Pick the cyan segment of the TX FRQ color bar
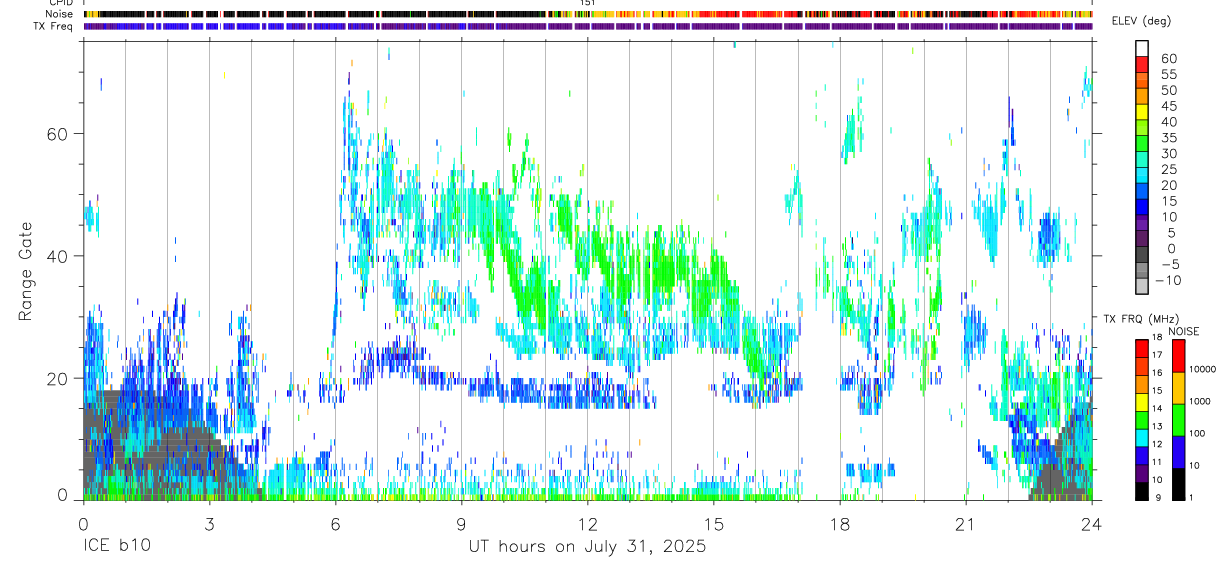 [x=1142, y=438]
